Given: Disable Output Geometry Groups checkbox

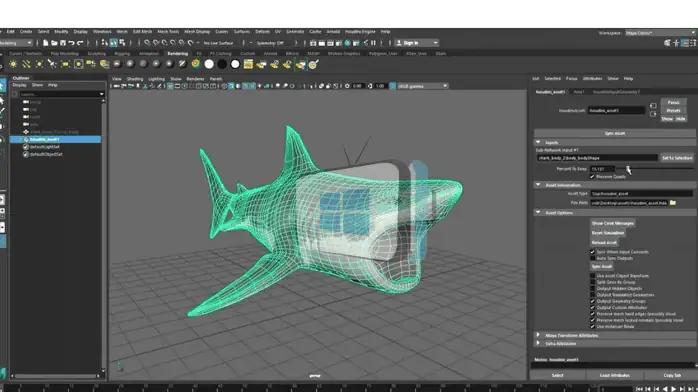Looking at the screenshot, I should click(x=592, y=301).
